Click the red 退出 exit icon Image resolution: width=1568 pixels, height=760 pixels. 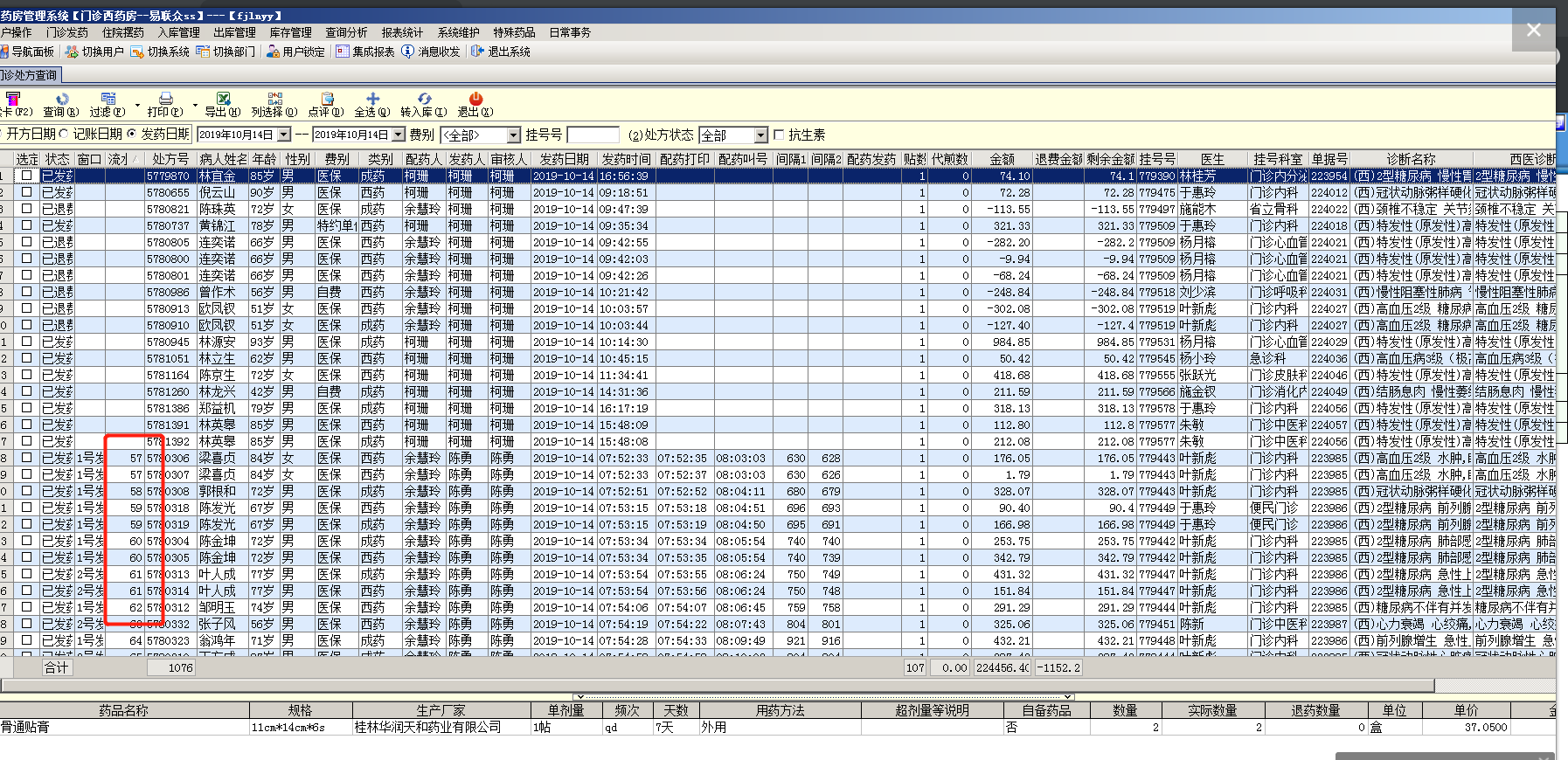[475, 100]
